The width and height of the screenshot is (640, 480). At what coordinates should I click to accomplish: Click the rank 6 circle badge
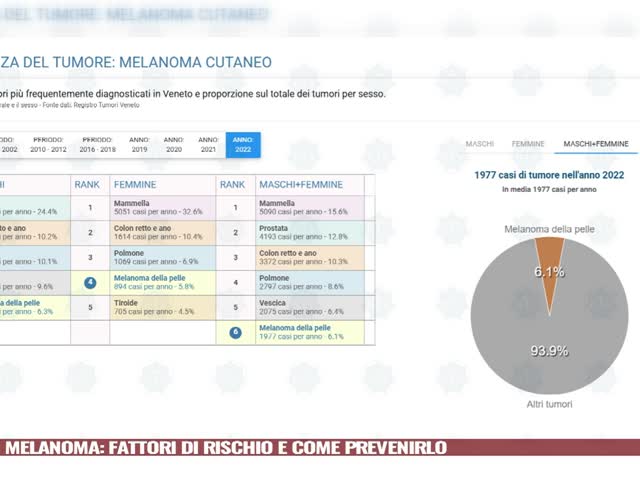(236, 332)
